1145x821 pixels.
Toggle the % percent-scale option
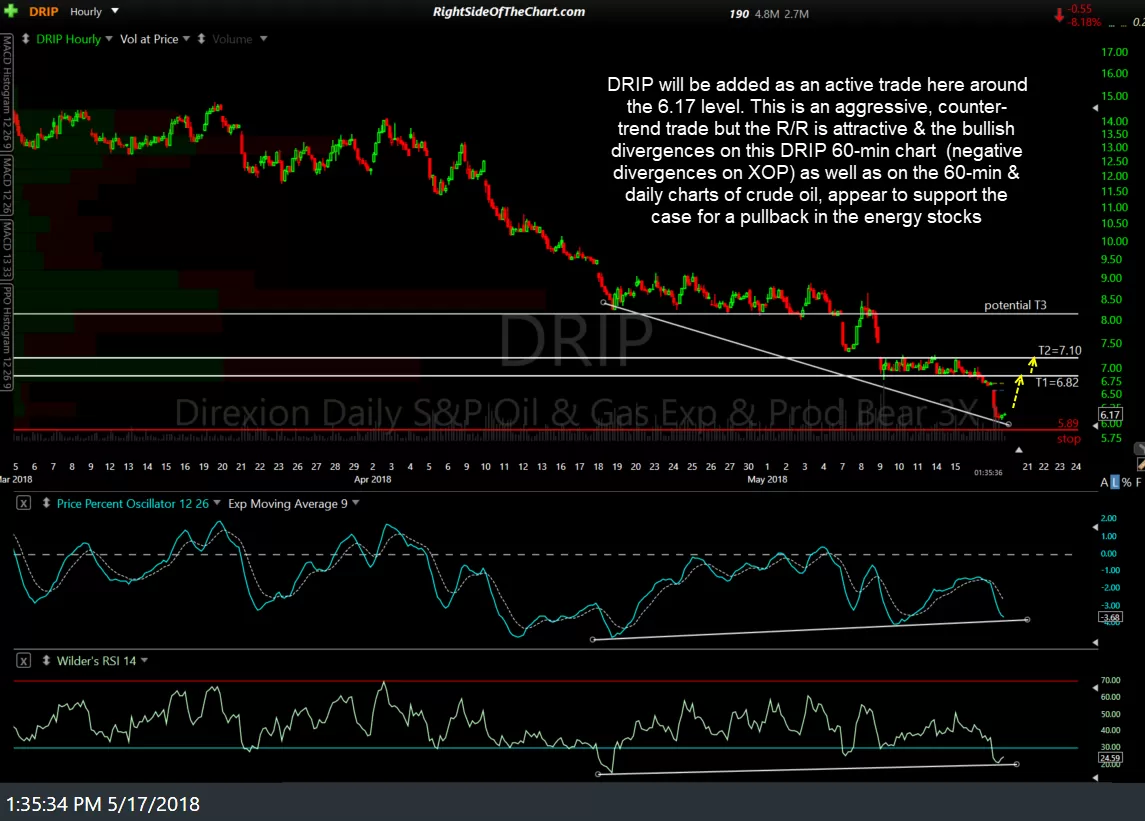click(1127, 483)
